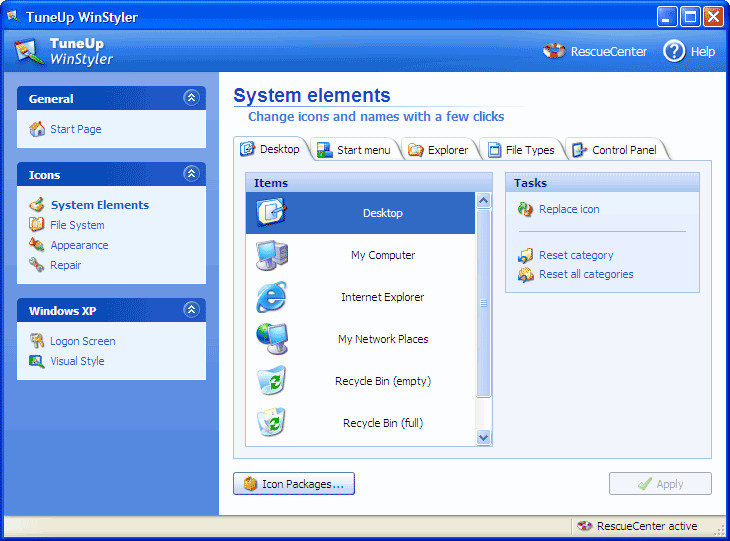Click the Items list scroll up arrow
Screen dimensions: 730x541
click(484, 201)
